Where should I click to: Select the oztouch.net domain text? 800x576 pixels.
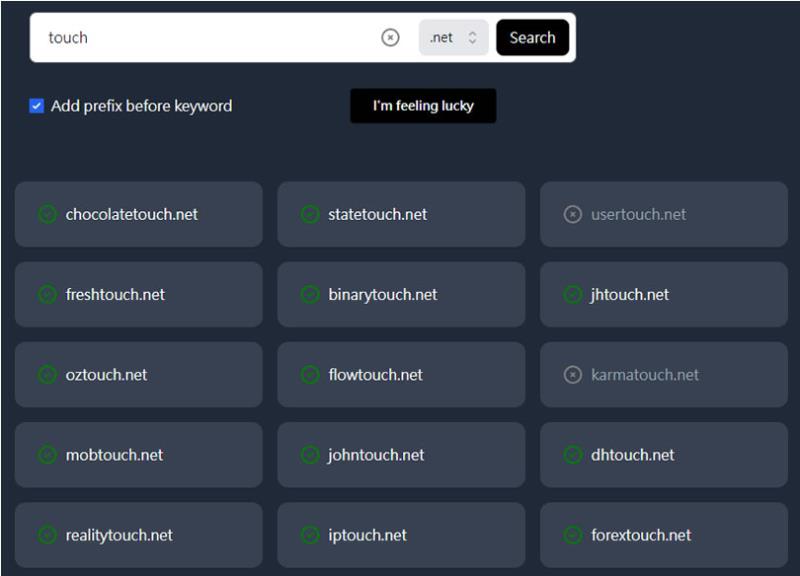tap(106, 375)
